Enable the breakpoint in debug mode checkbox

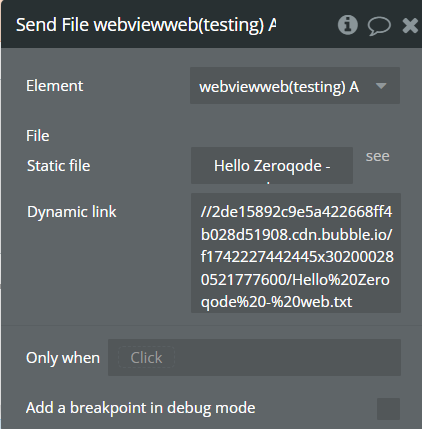388,409
